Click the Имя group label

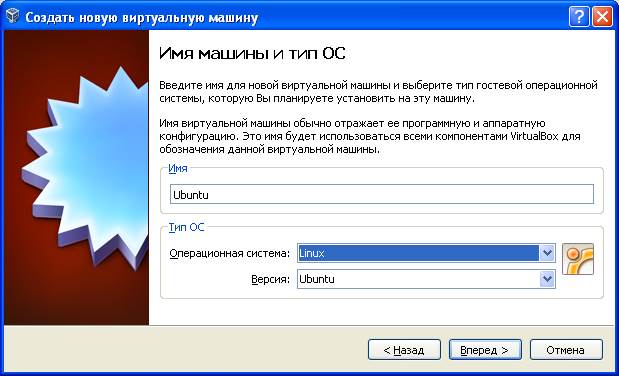point(178,168)
